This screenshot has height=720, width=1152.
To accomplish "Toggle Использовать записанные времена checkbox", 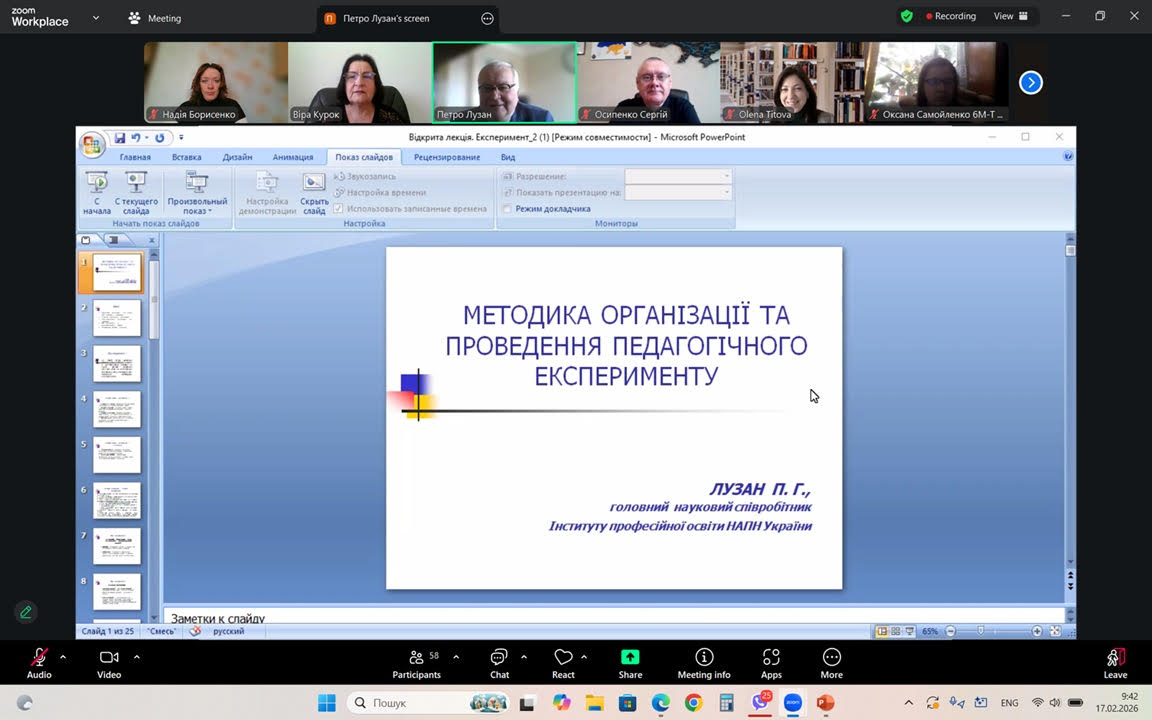I will 339,209.
